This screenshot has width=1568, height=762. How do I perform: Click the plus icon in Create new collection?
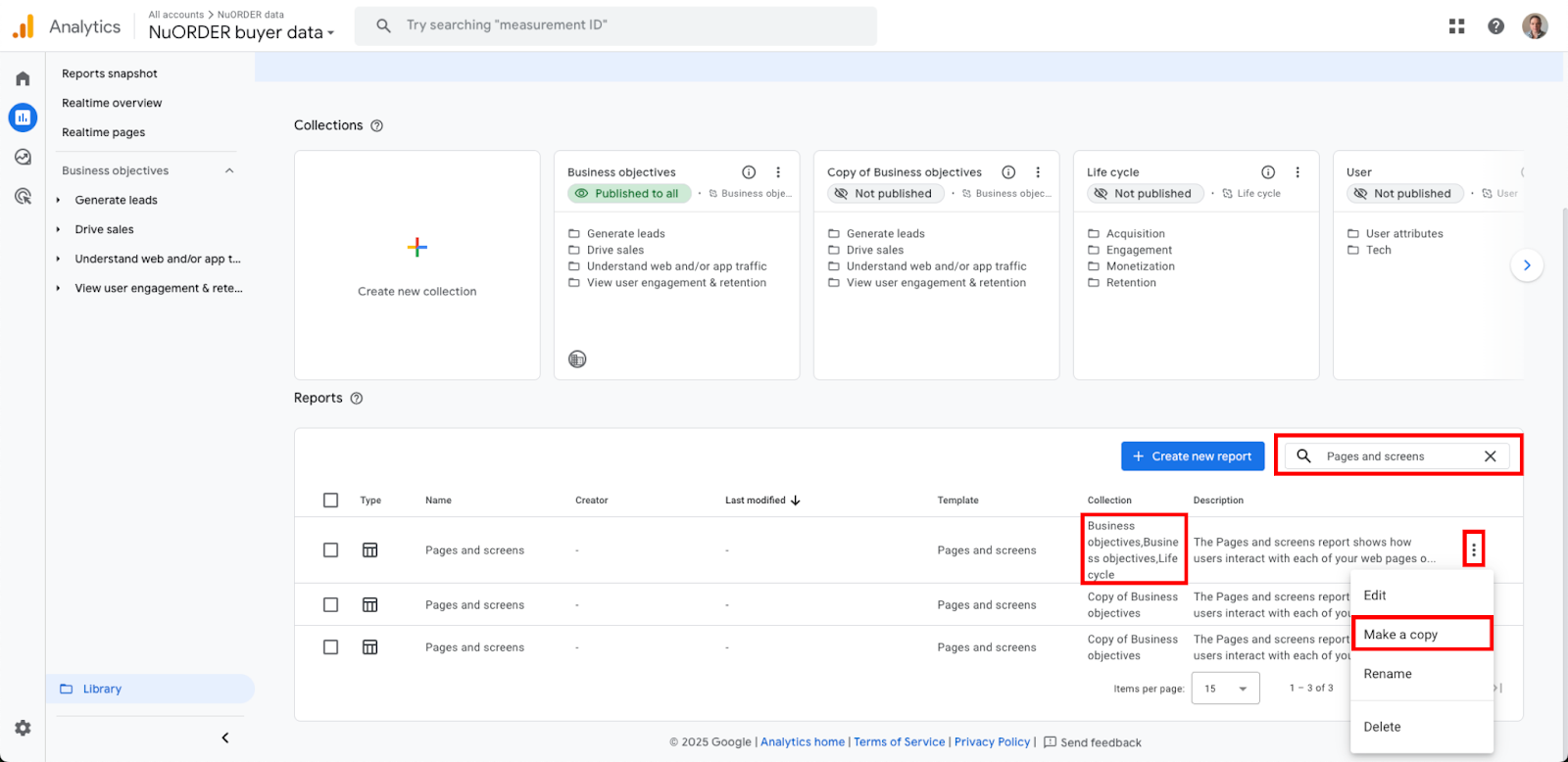tap(417, 247)
